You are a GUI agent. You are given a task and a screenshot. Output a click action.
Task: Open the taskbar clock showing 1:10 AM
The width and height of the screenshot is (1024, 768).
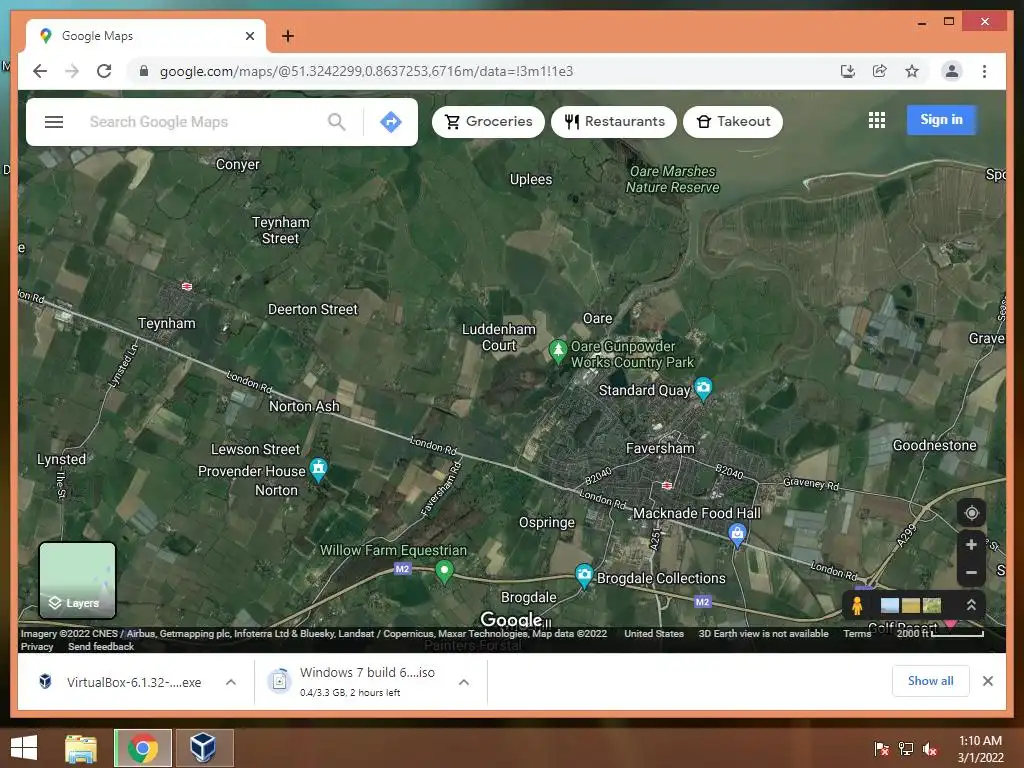pyautogui.click(x=980, y=749)
